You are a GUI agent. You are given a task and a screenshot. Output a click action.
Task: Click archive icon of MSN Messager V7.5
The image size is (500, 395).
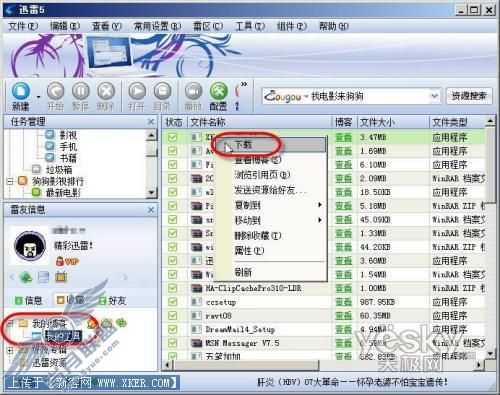(x=197, y=343)
